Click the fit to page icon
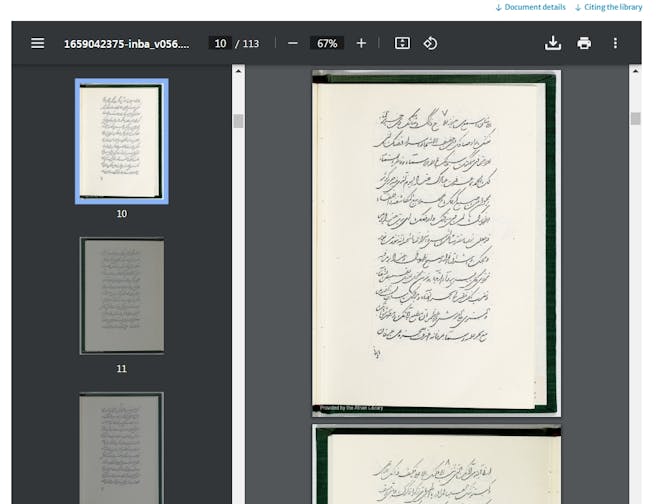668x504 pixels. [x=402, y=43]
